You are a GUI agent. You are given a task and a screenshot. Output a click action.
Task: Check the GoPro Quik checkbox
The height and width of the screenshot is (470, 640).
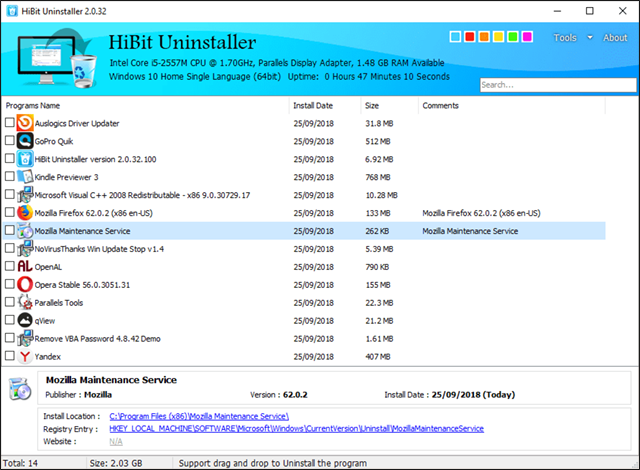(x=9, y=140)
